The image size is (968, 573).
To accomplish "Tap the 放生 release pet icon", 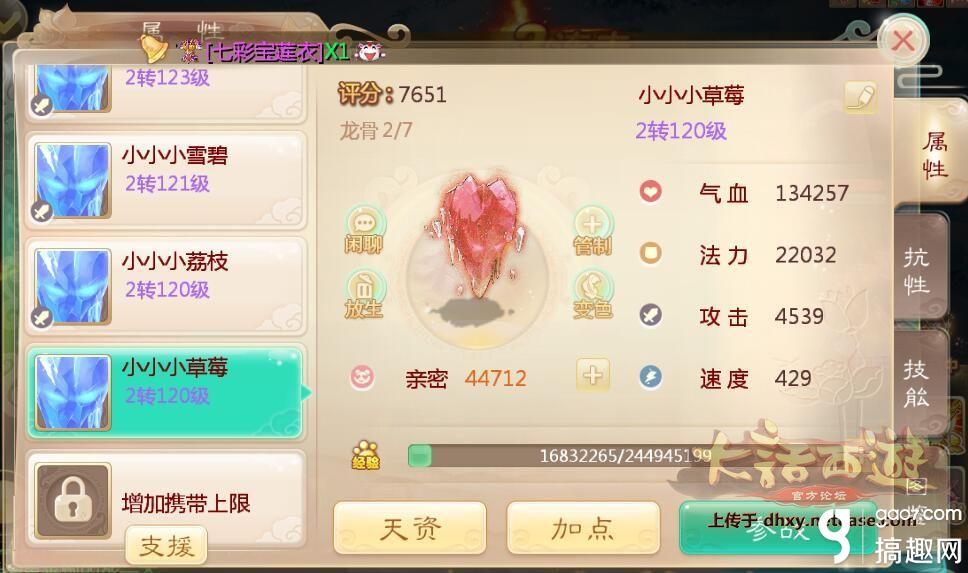I will tap(364, 295).
